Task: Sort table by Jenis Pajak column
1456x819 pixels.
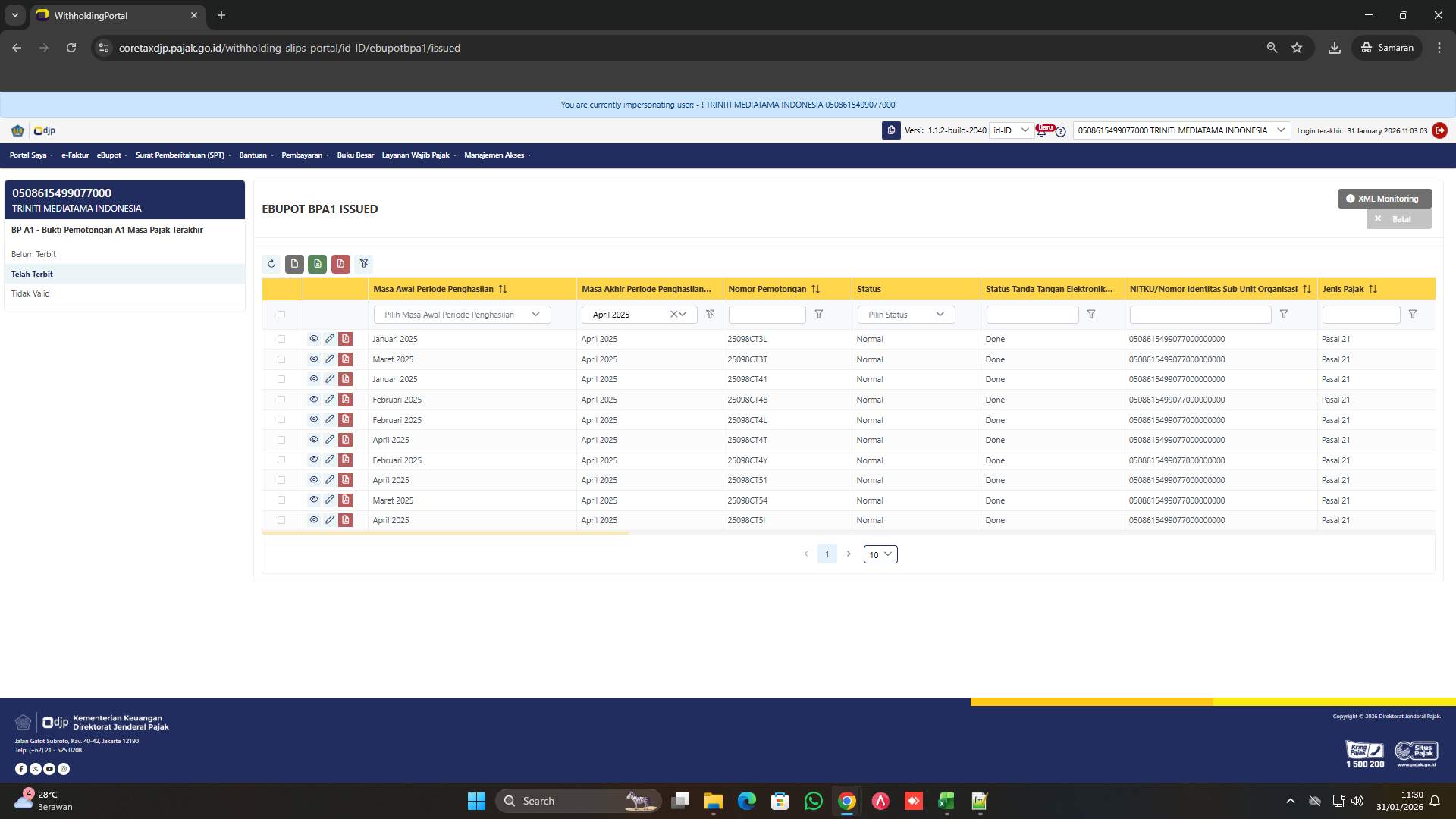Action: click(x=1373, y=289)
